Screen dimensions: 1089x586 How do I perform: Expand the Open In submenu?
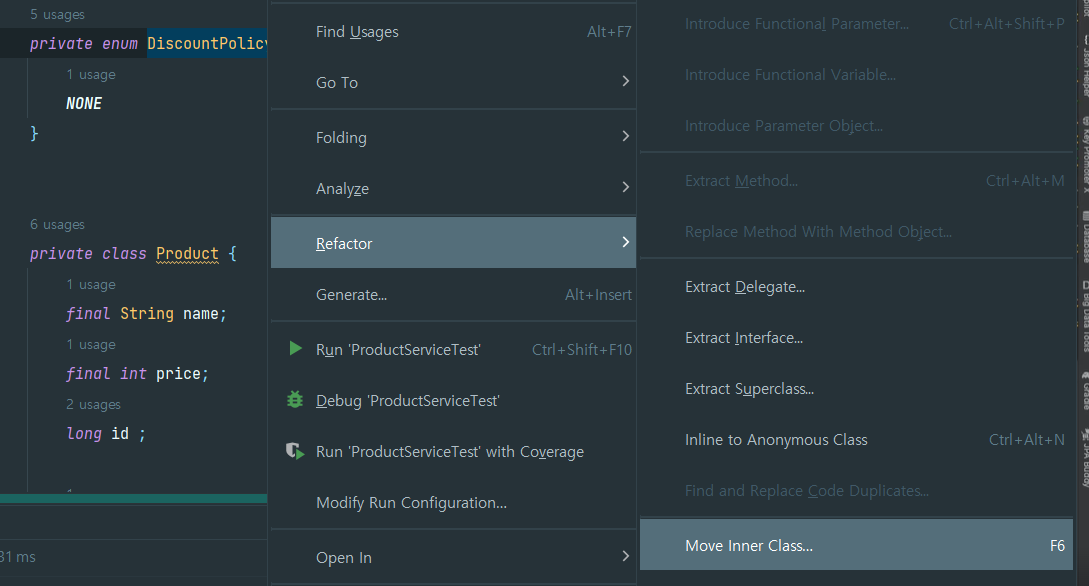(x=454, y=557)
